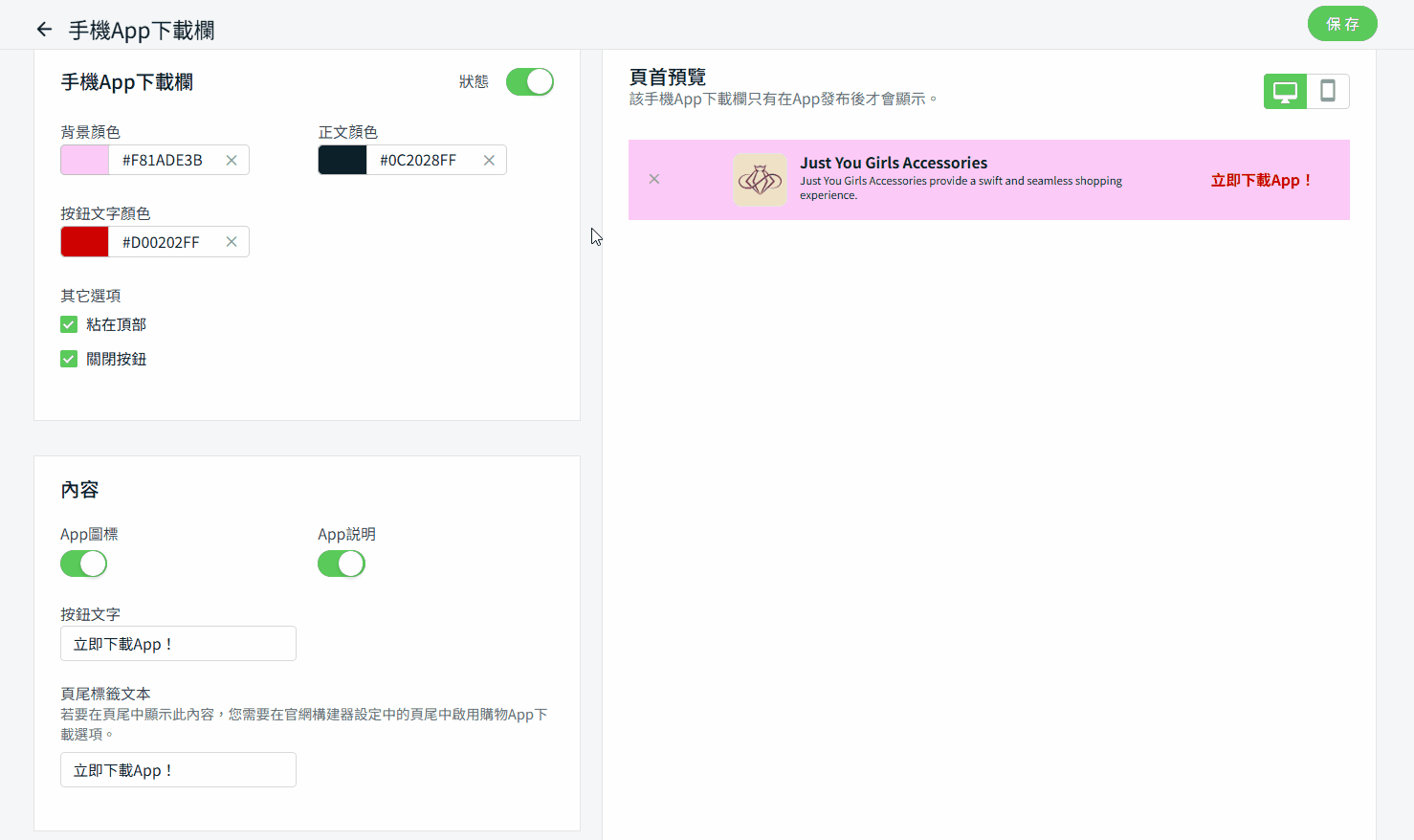Disable the App圖標 toggle
Screen dimensions: 1414x840
pos(84,564)
